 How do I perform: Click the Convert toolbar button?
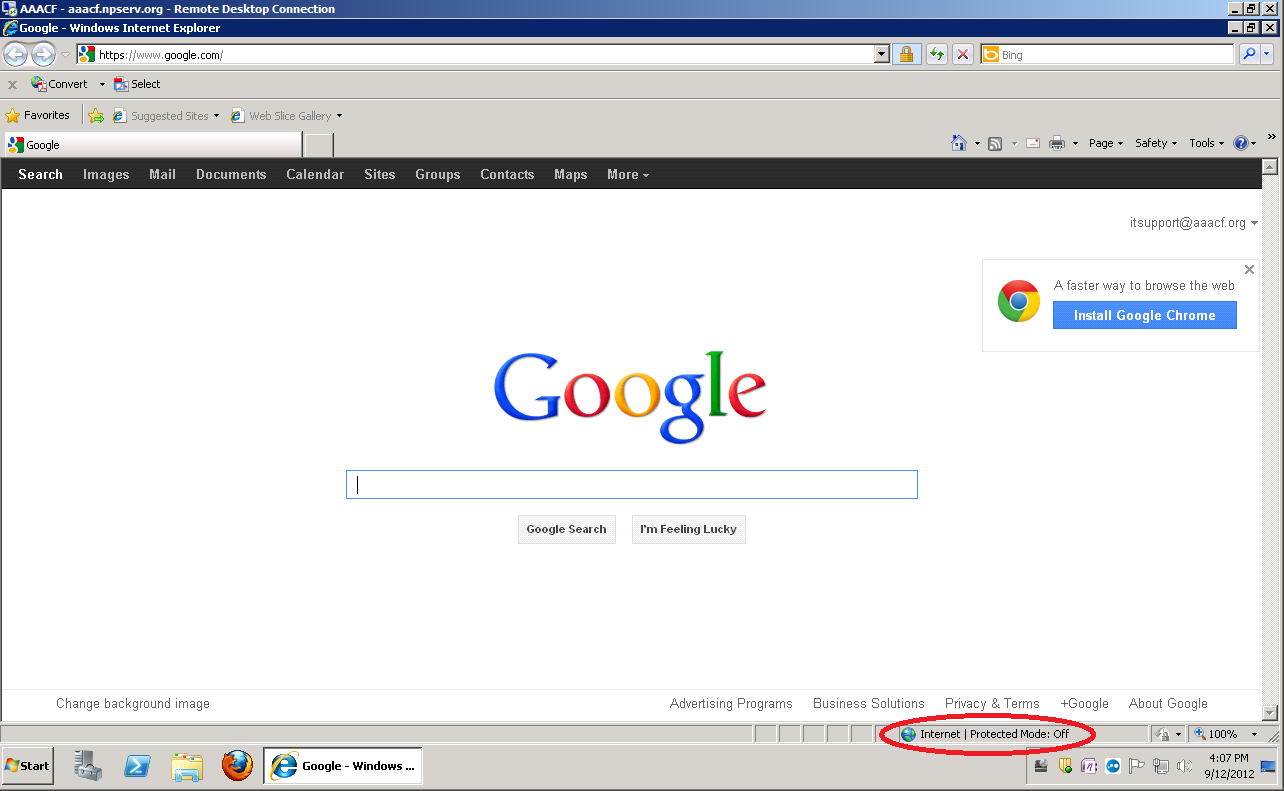coord(60,84)
